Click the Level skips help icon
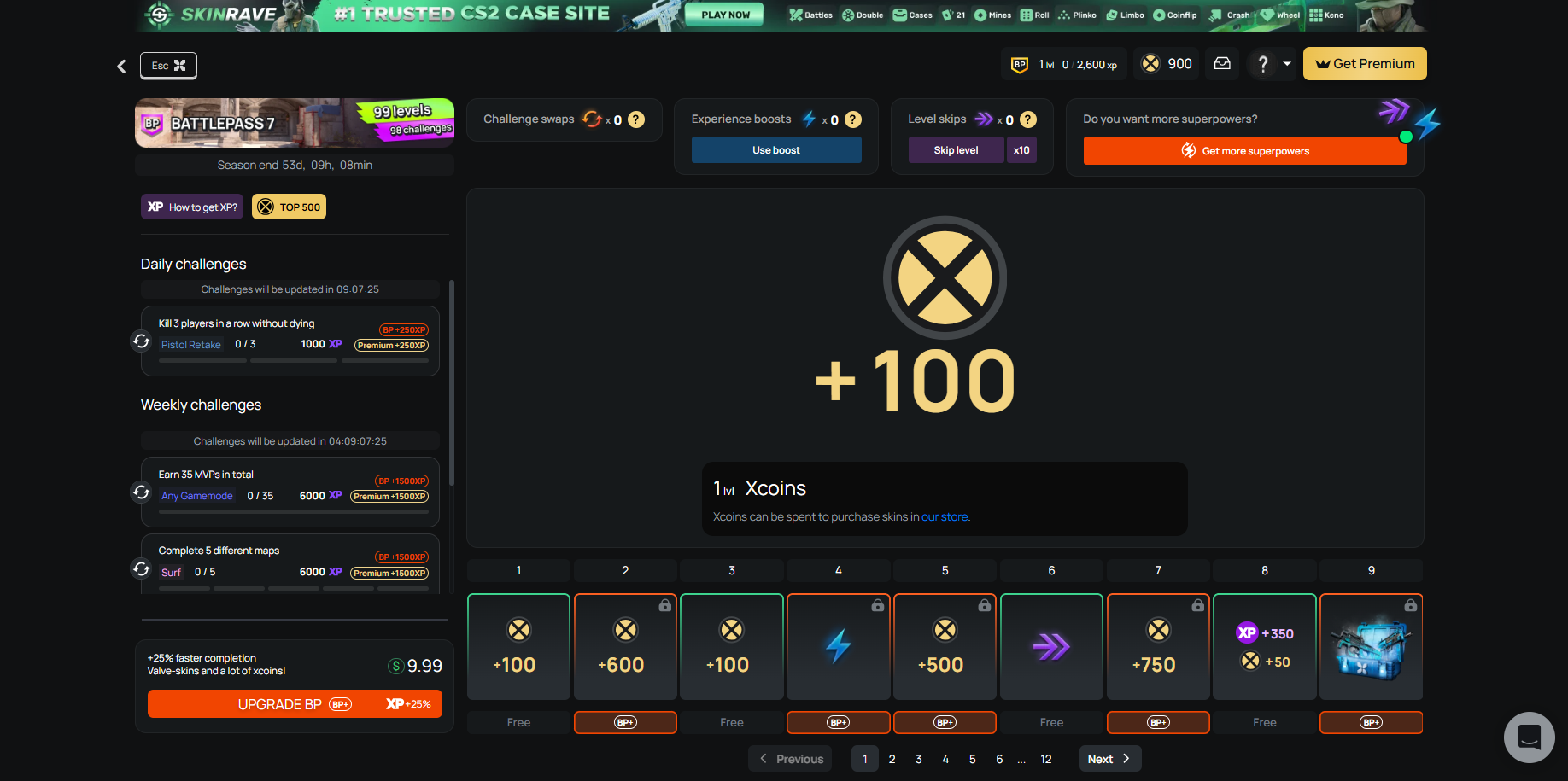 click(x=1028, y=119)
